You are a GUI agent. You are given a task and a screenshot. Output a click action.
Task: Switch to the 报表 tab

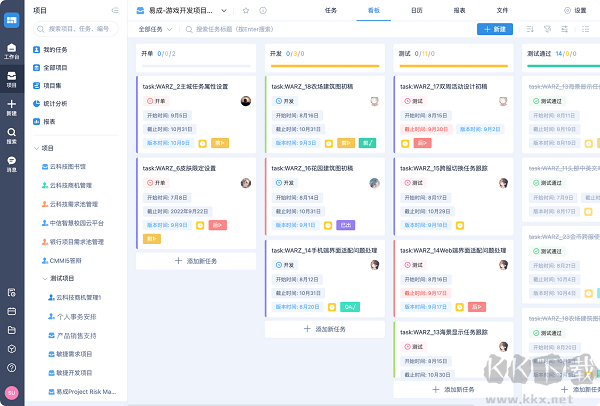(460, 10)
